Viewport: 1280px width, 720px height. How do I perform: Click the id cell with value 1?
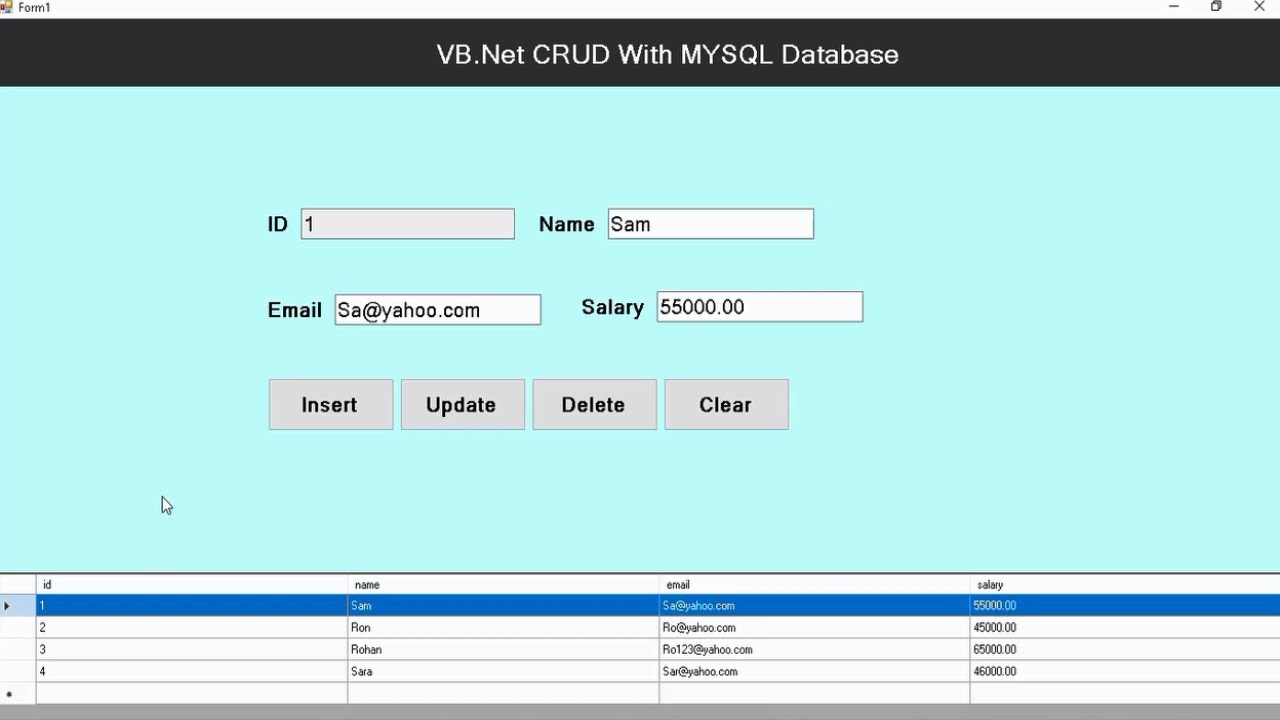tap(192, 606)
